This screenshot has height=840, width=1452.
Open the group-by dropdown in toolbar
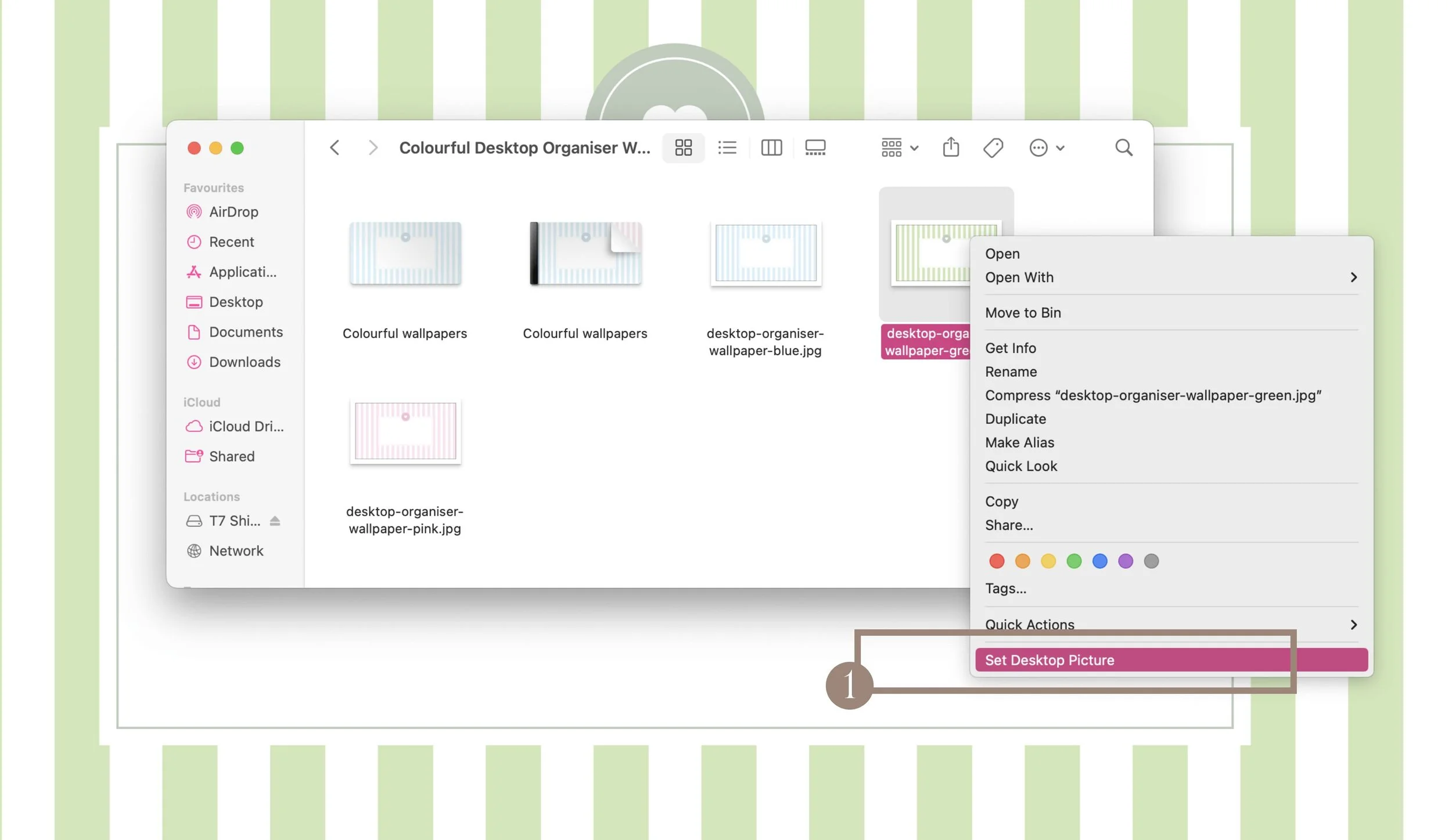pos(899,147)
